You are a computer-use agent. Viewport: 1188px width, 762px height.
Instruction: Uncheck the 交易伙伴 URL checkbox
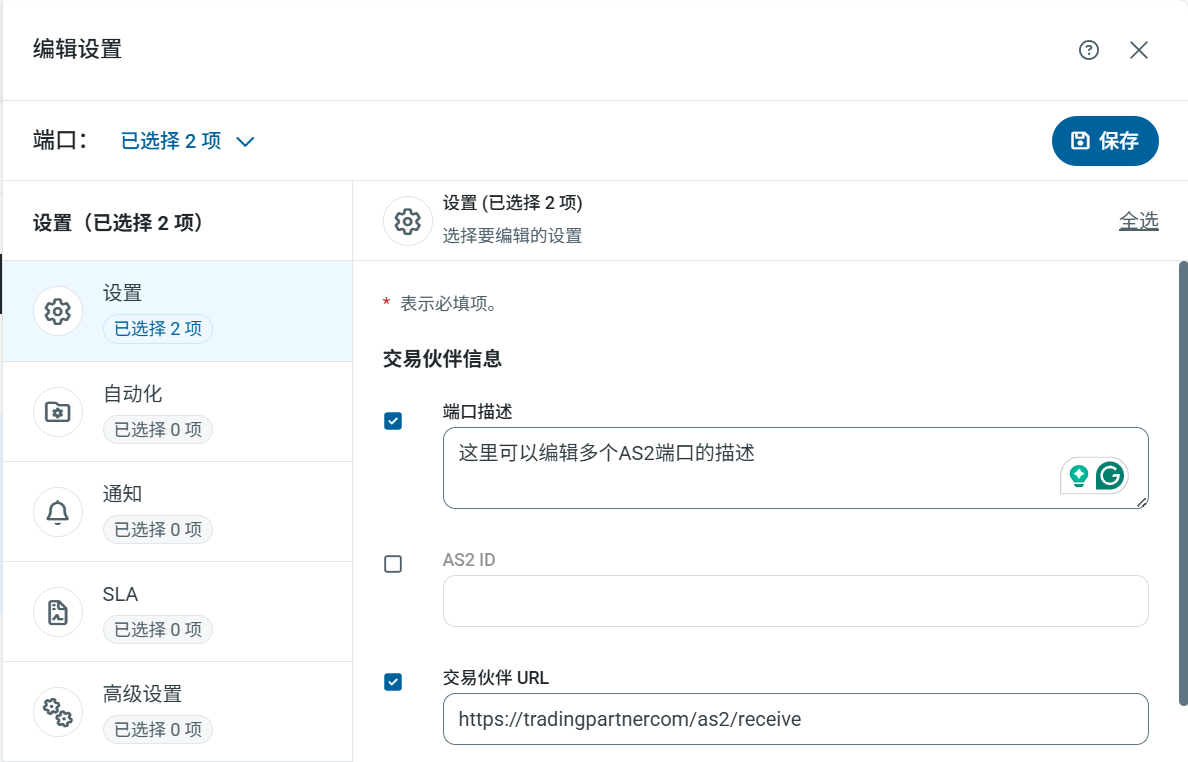[393, 682]
